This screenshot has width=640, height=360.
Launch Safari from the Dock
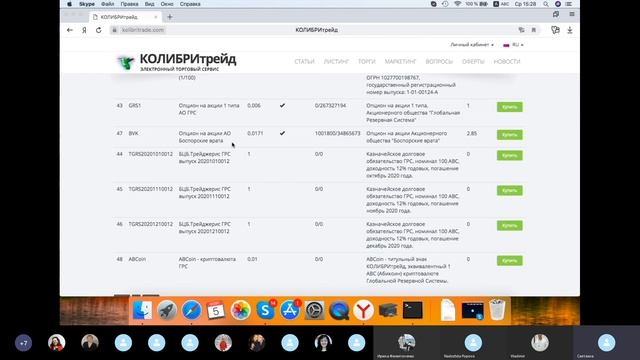[x=191, y=311]
